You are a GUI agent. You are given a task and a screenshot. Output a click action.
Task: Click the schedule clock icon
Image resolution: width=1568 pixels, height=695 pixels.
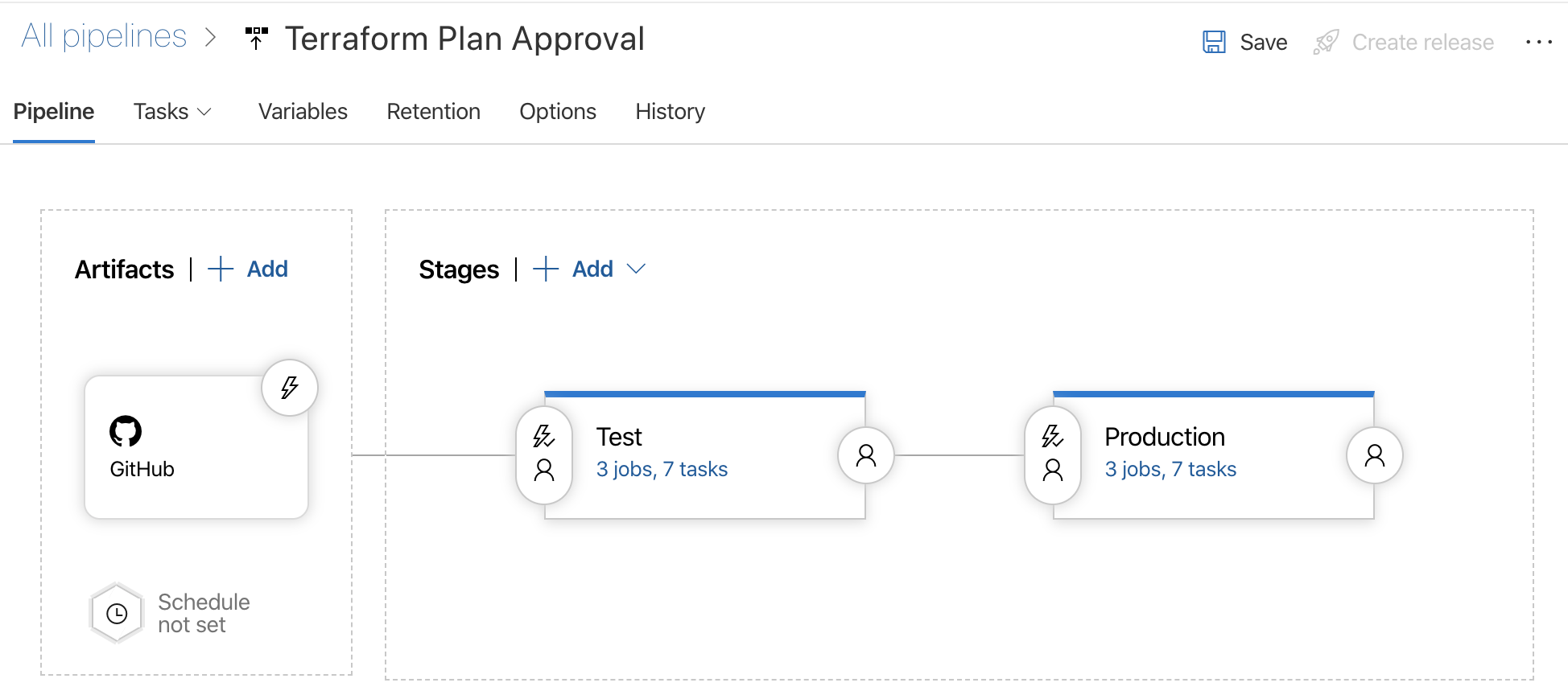[118, 614]
